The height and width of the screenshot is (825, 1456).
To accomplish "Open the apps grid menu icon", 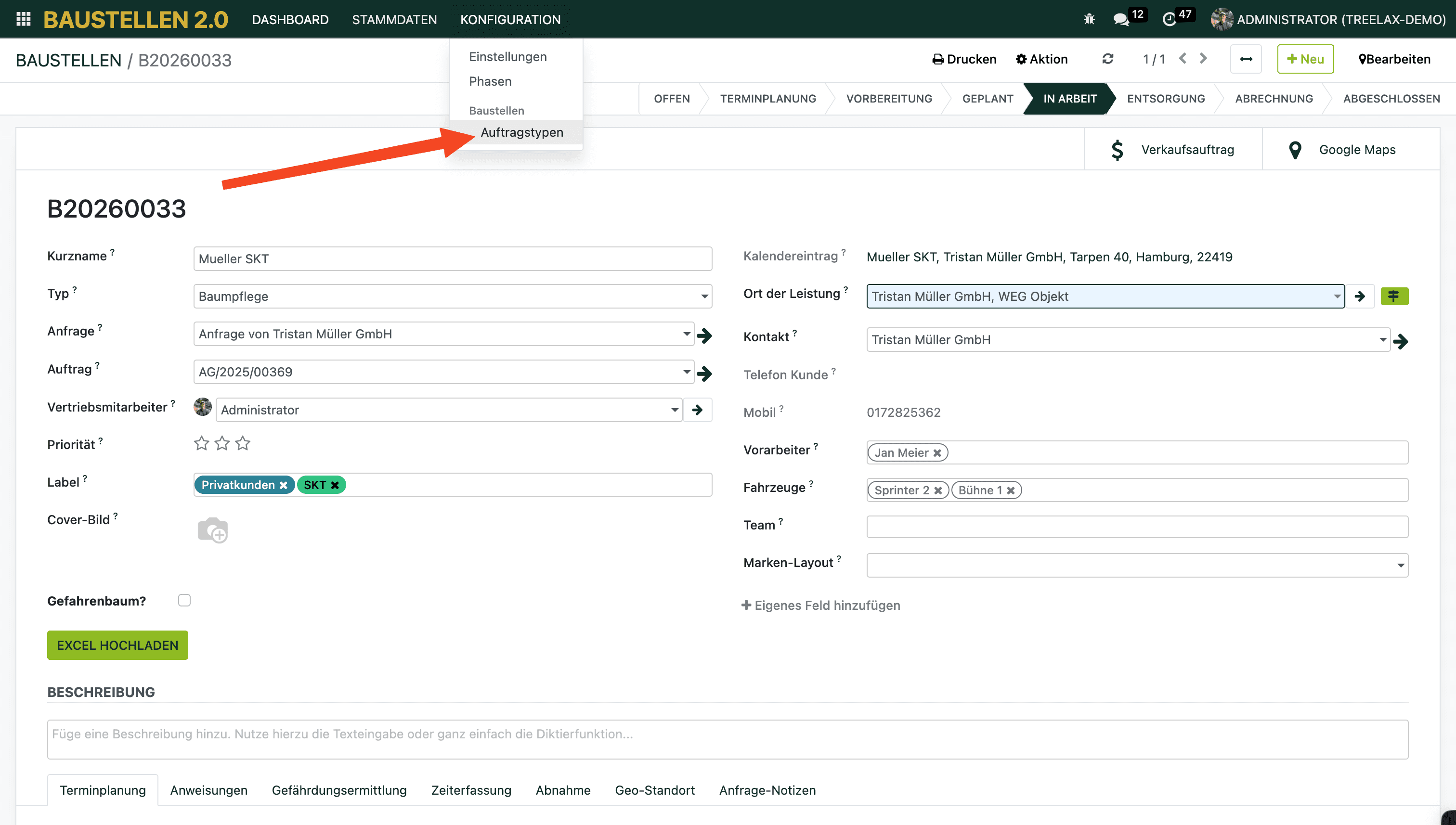I will pos(23,19).
